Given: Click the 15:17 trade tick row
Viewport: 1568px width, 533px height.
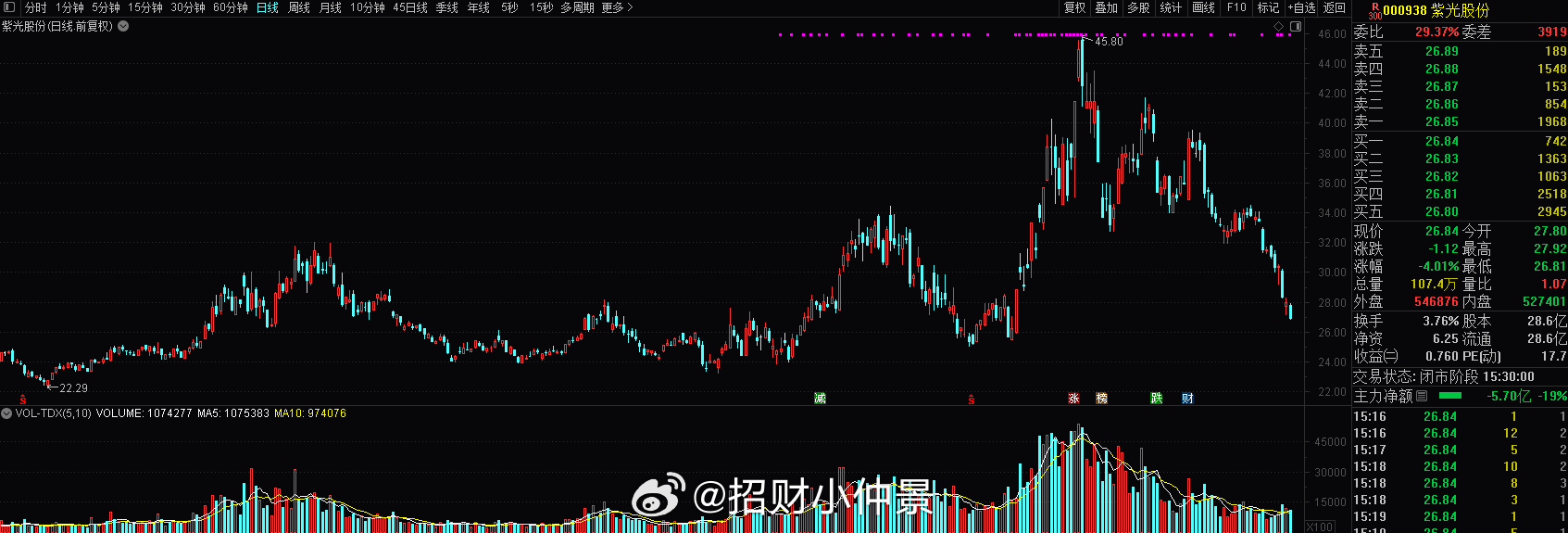Looking at the screenshot, I should click(1460, 450).
